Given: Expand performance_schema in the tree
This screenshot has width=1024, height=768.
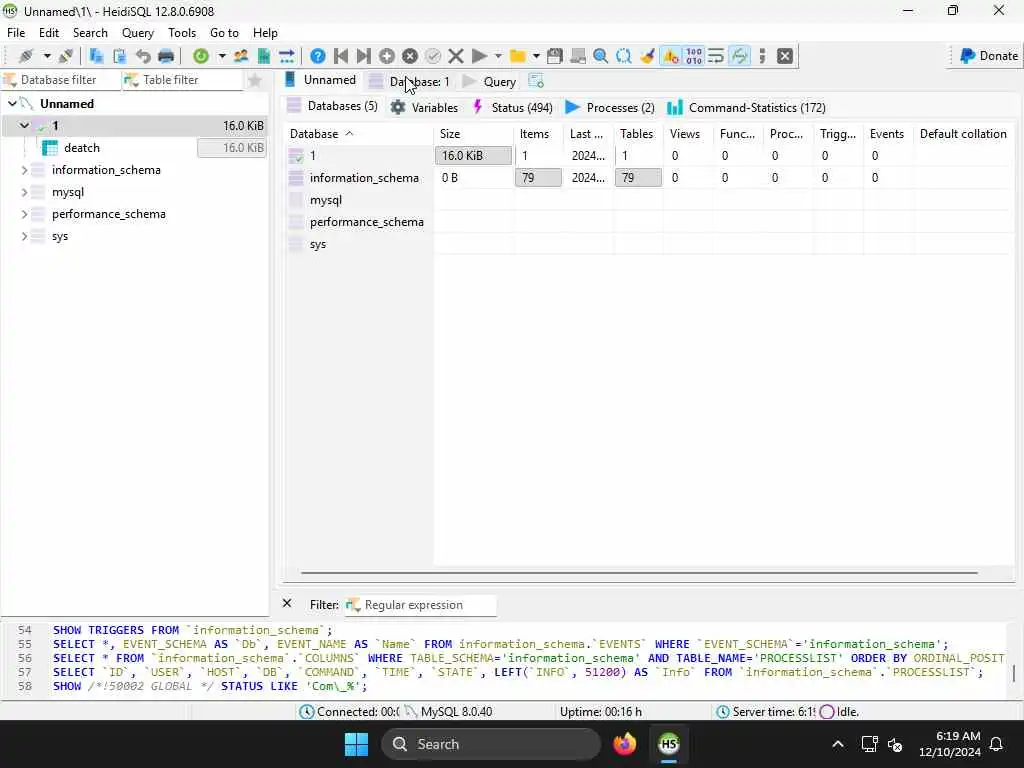Looking at the screenshot, I should pyautogui.click(x=24, y=214).
